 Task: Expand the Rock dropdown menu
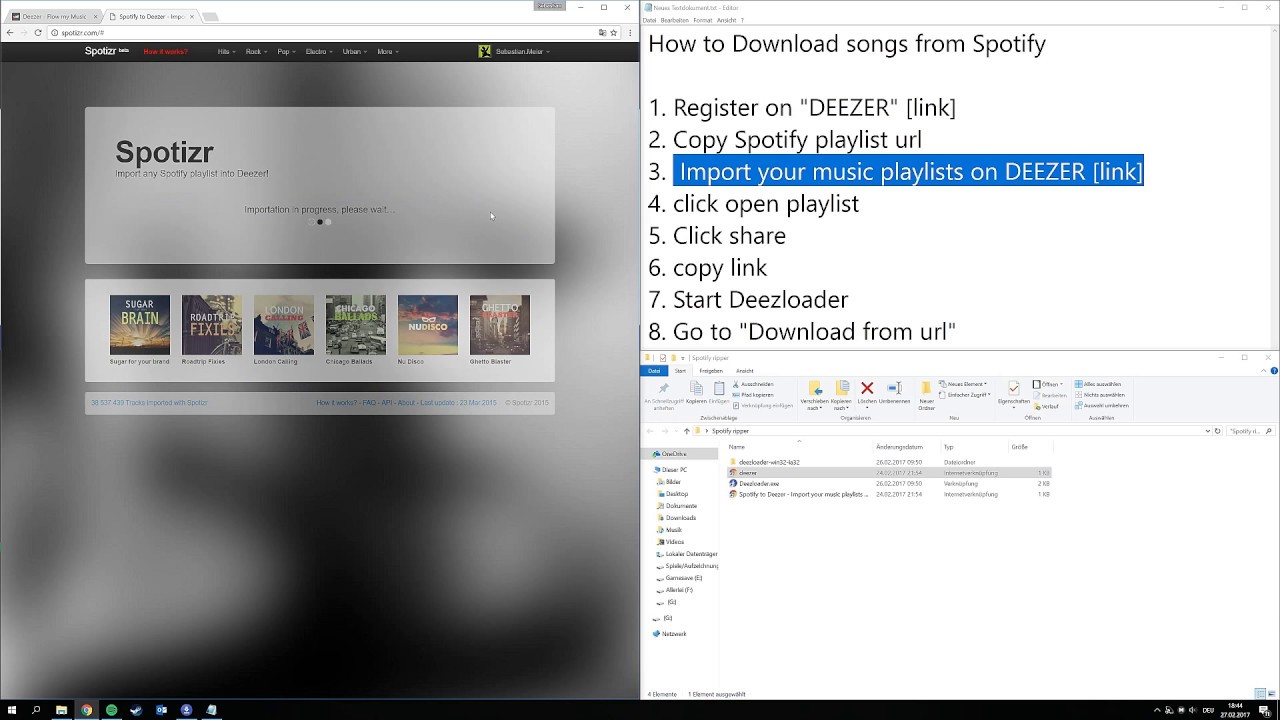coord(256,51)
